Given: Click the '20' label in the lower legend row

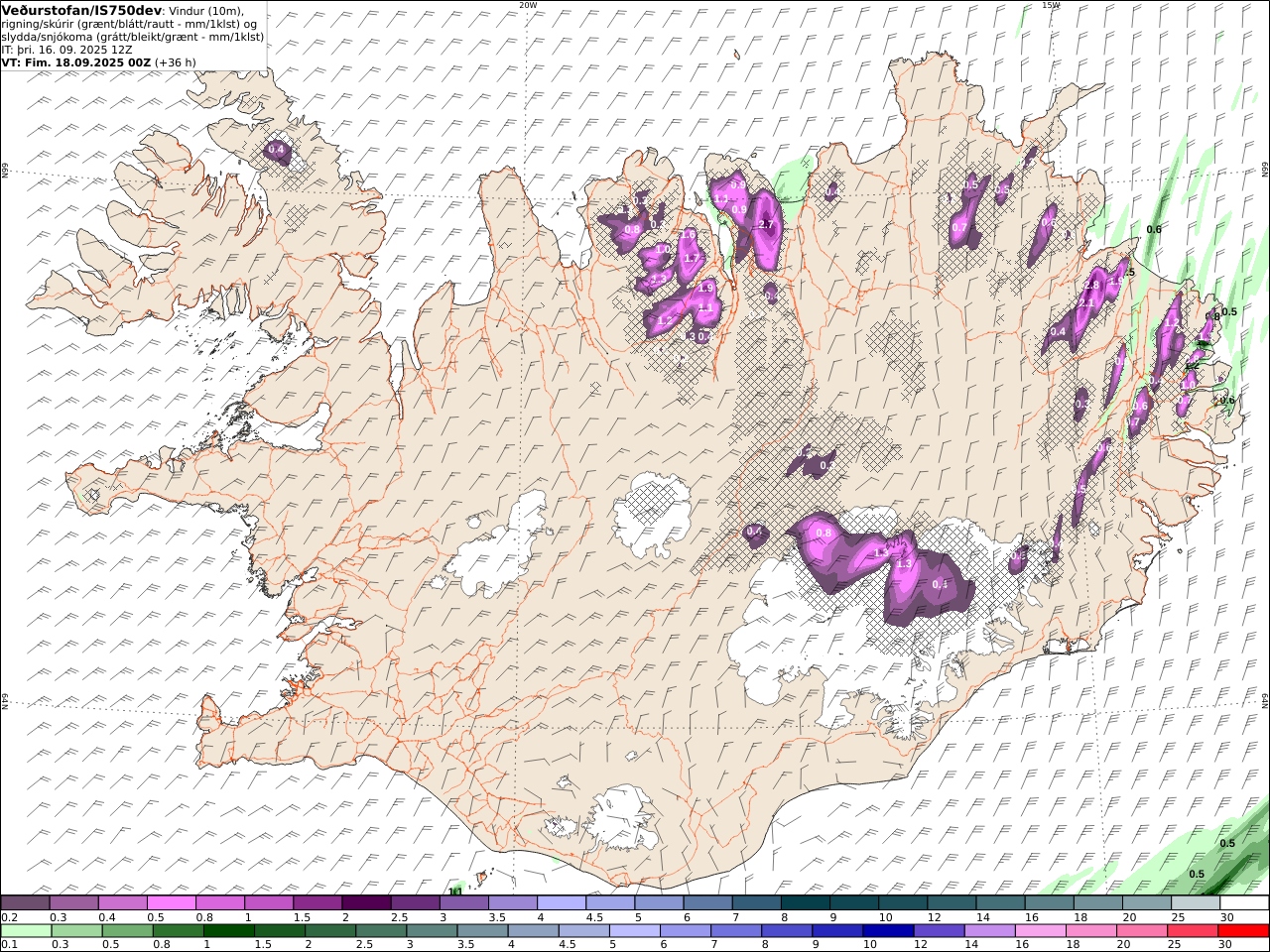Looking at the screenshot, I should (1123, 945).
